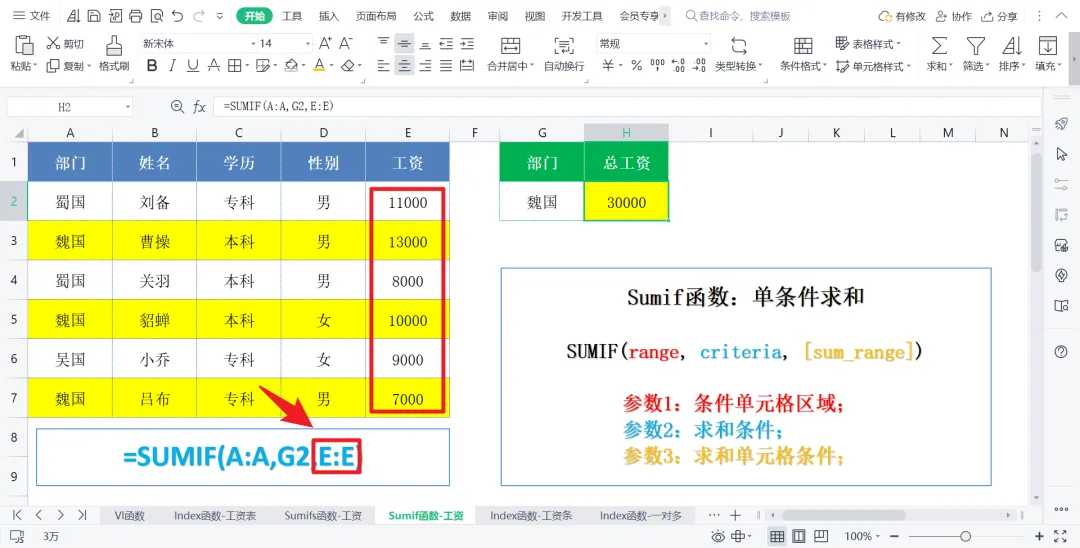1080x548 pixels.
Task: Switch to the Sumifs函数-工资 sheet tab
Action: click(322, 515)
